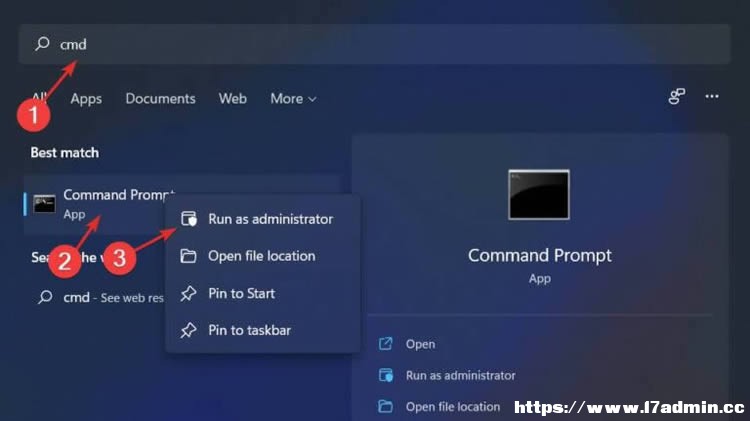Click the Best match heading text
The image size is (750, 421).
65,153
